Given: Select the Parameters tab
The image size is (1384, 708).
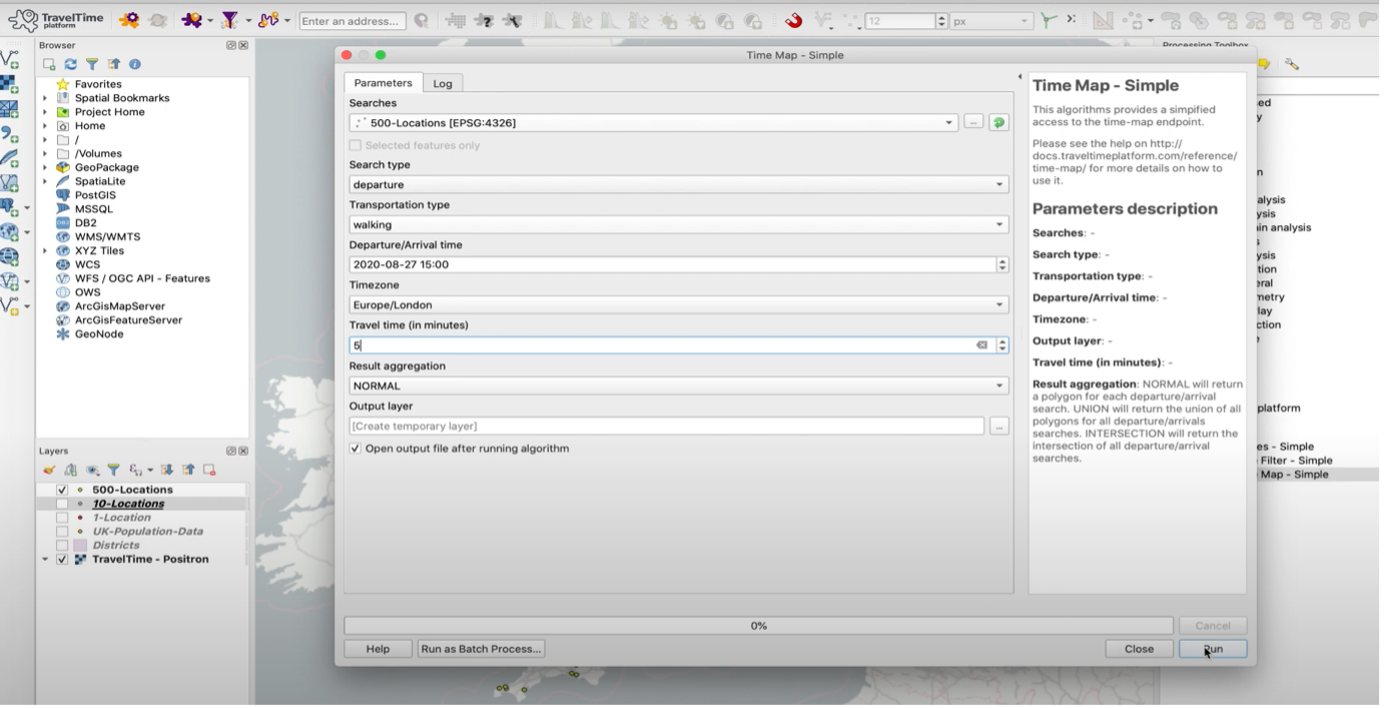Looking at the screenshot, I should [x=383, y=83].
